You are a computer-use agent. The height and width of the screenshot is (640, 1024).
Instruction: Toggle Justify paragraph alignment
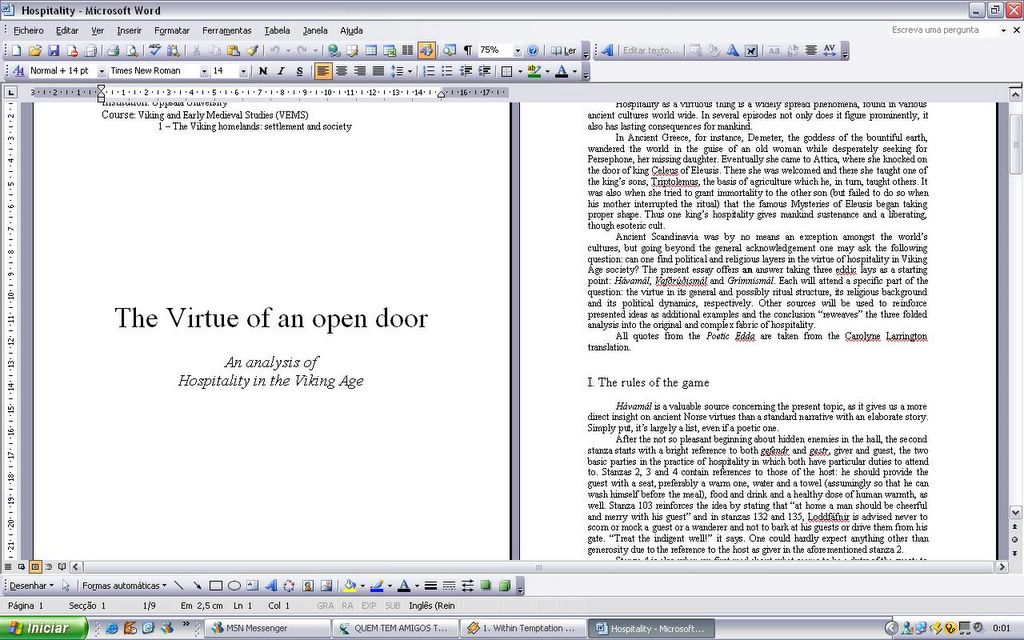(x=378, y=71)
